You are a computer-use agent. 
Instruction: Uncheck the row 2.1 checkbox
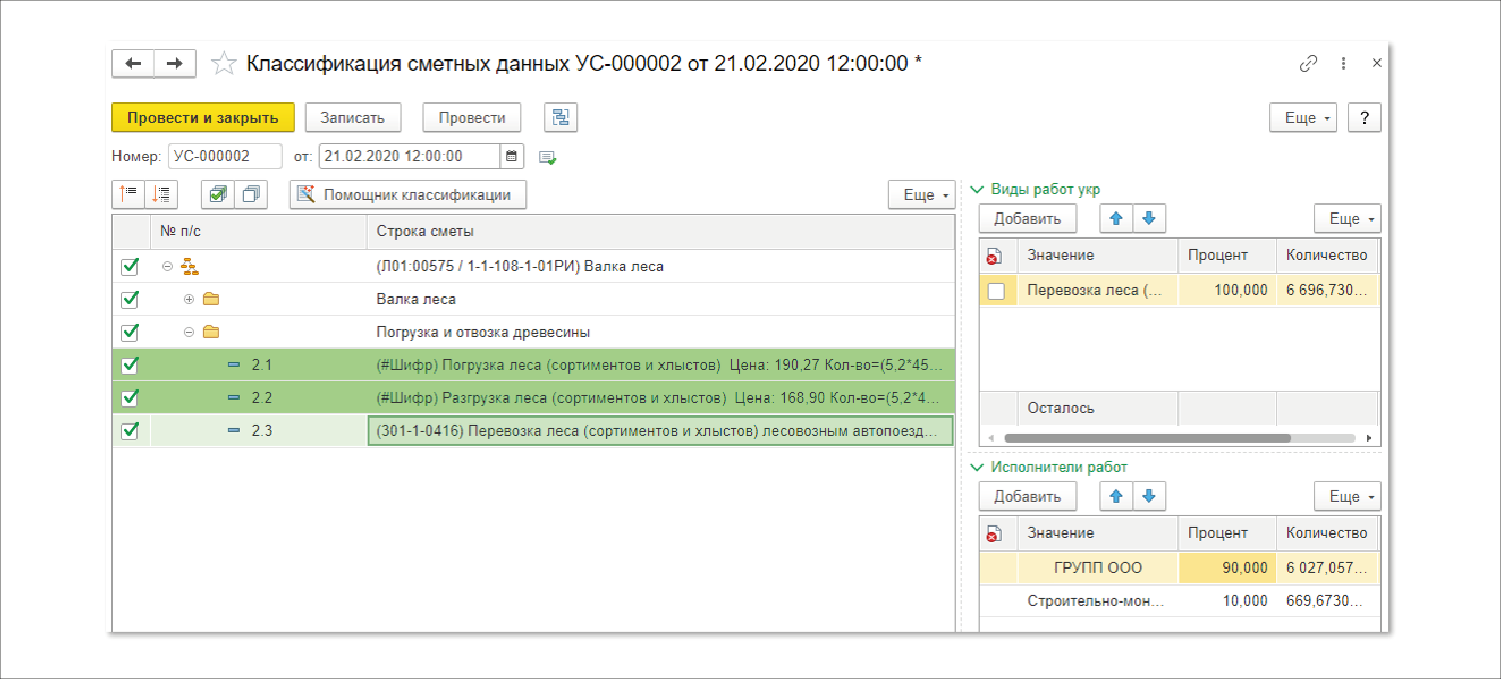coord(129,365)
